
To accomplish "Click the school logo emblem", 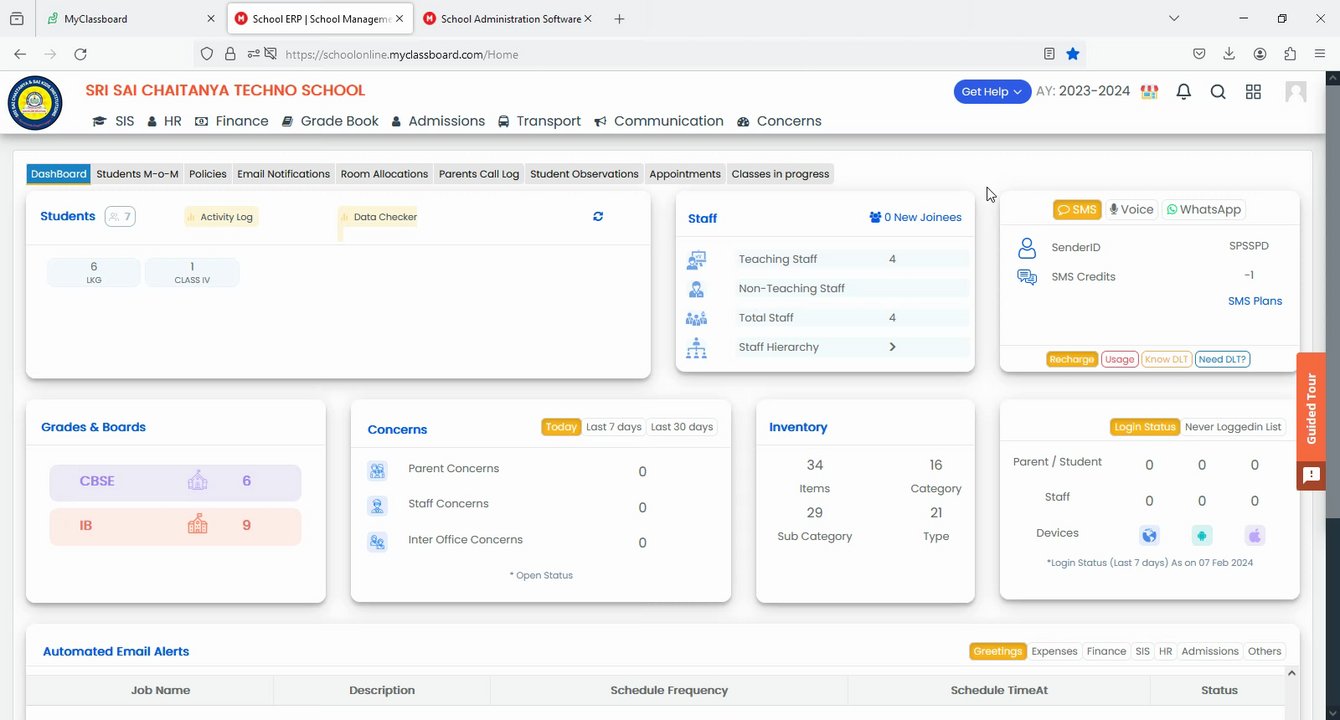I will click(35, 103).
